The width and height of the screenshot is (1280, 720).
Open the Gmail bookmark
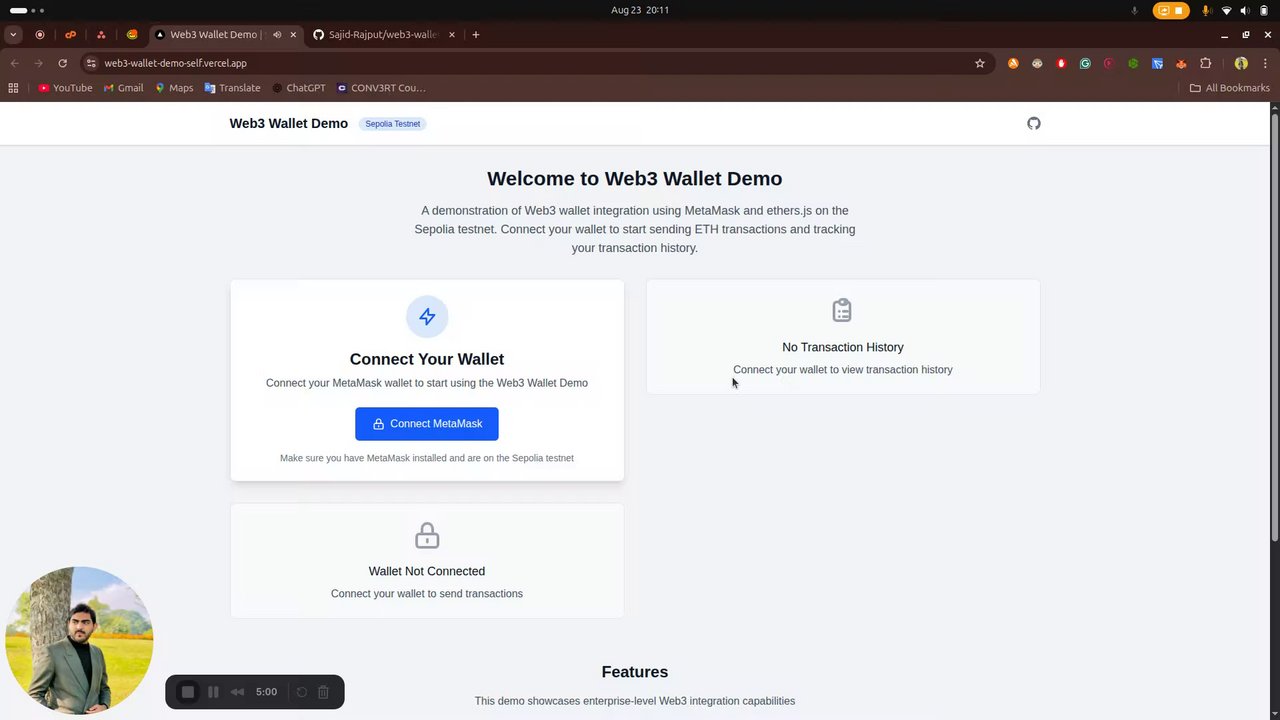pos(124,88)
